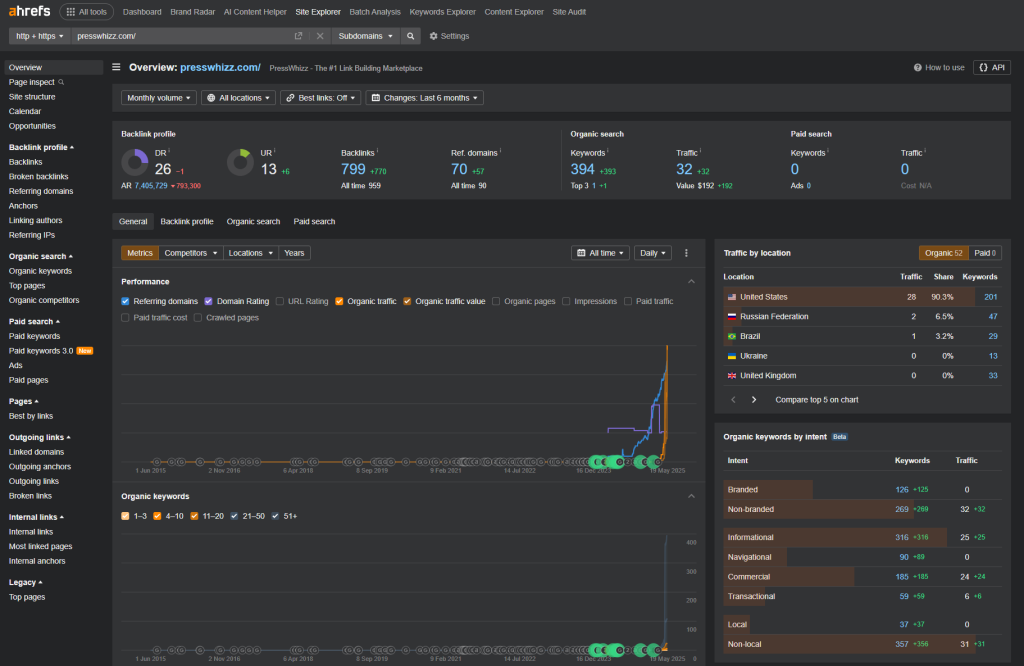Collapse the Performance section
The height and width of the screenshot is (666, 1024).
[x=691, y=281]
